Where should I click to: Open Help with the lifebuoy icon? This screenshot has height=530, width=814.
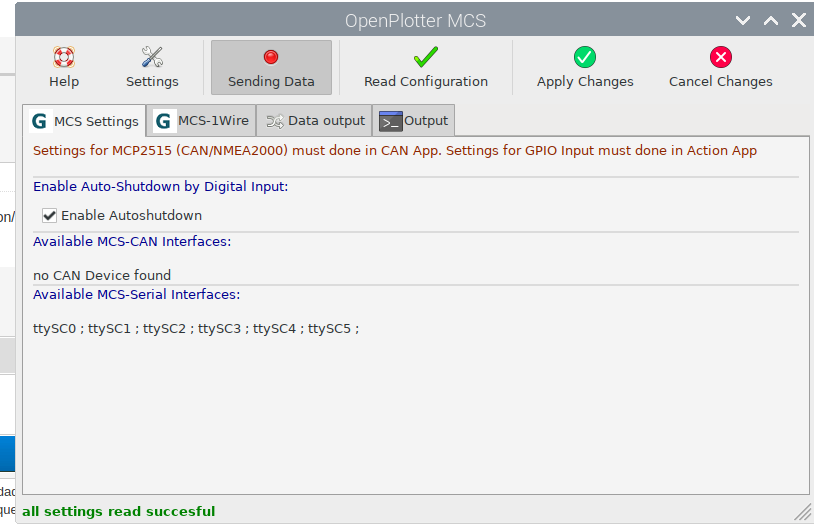[64, 67]
